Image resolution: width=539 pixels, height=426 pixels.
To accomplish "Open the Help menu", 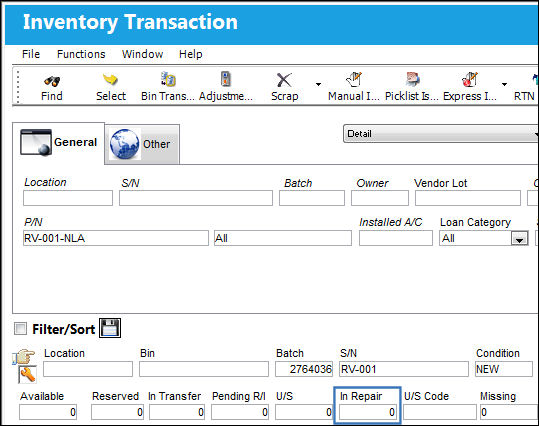I will pyautogui.click(x=190, y=54).
